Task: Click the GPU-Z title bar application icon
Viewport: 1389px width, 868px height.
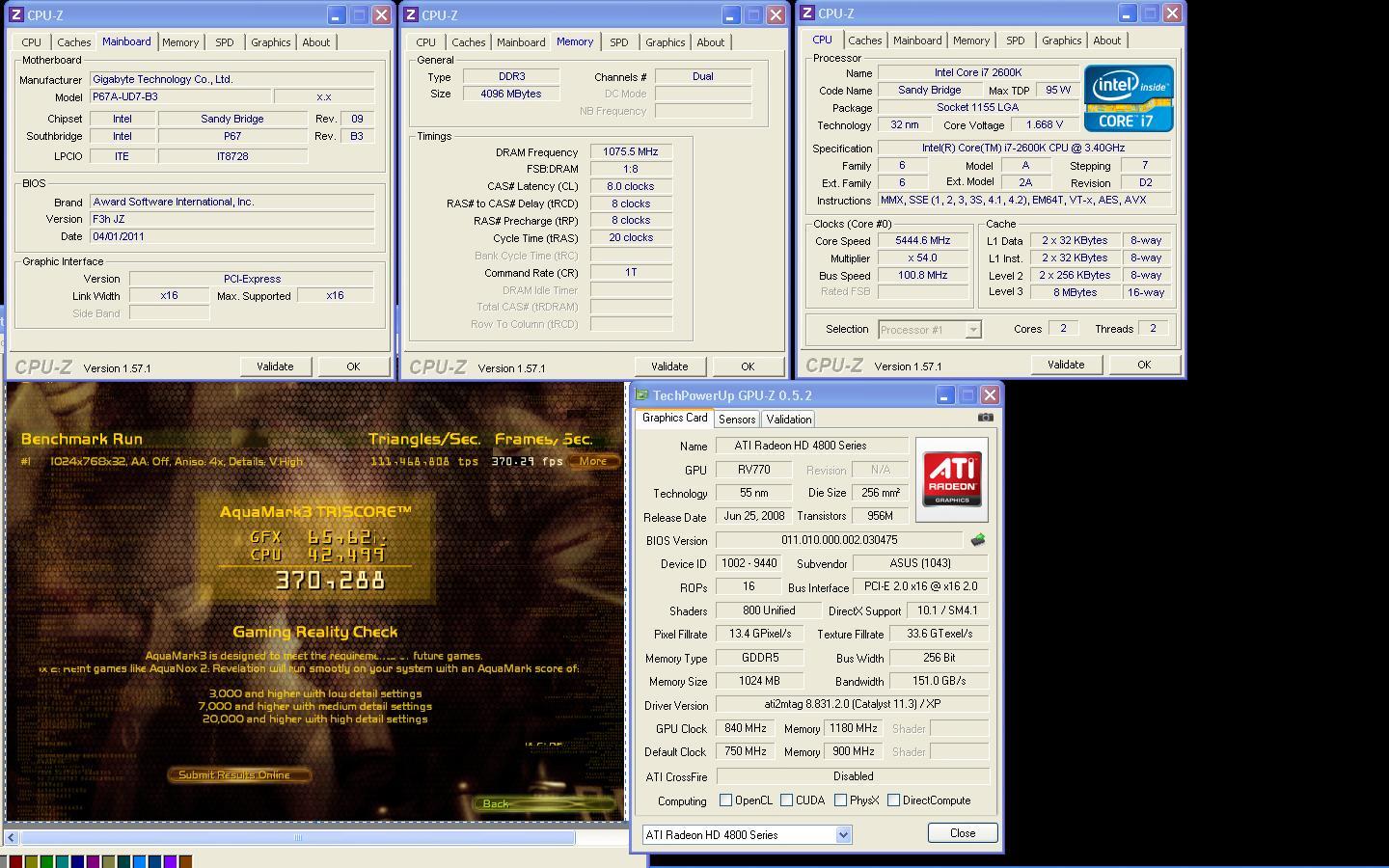Action: click(x=641, y=395)
